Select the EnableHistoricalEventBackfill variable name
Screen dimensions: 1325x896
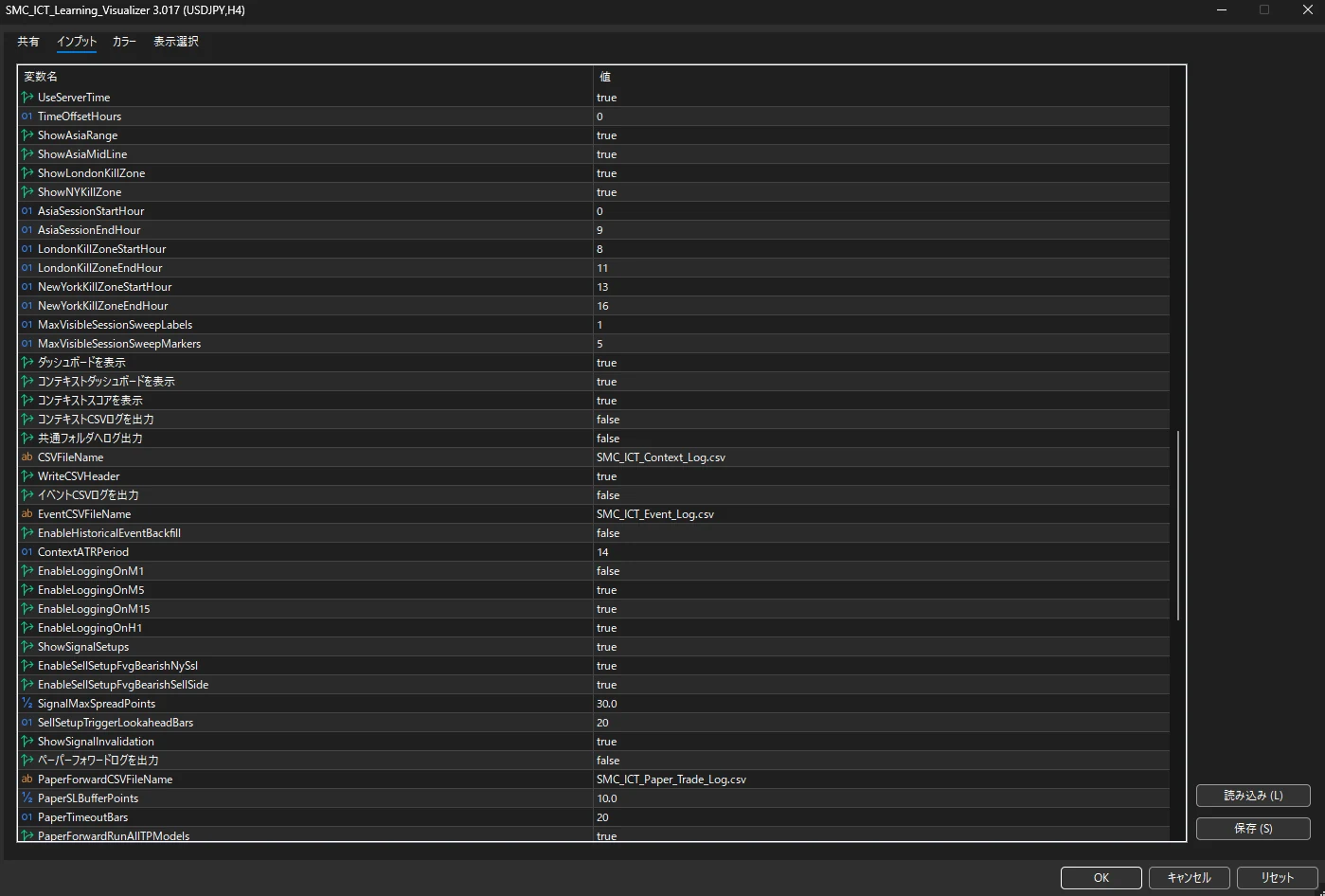109,533
